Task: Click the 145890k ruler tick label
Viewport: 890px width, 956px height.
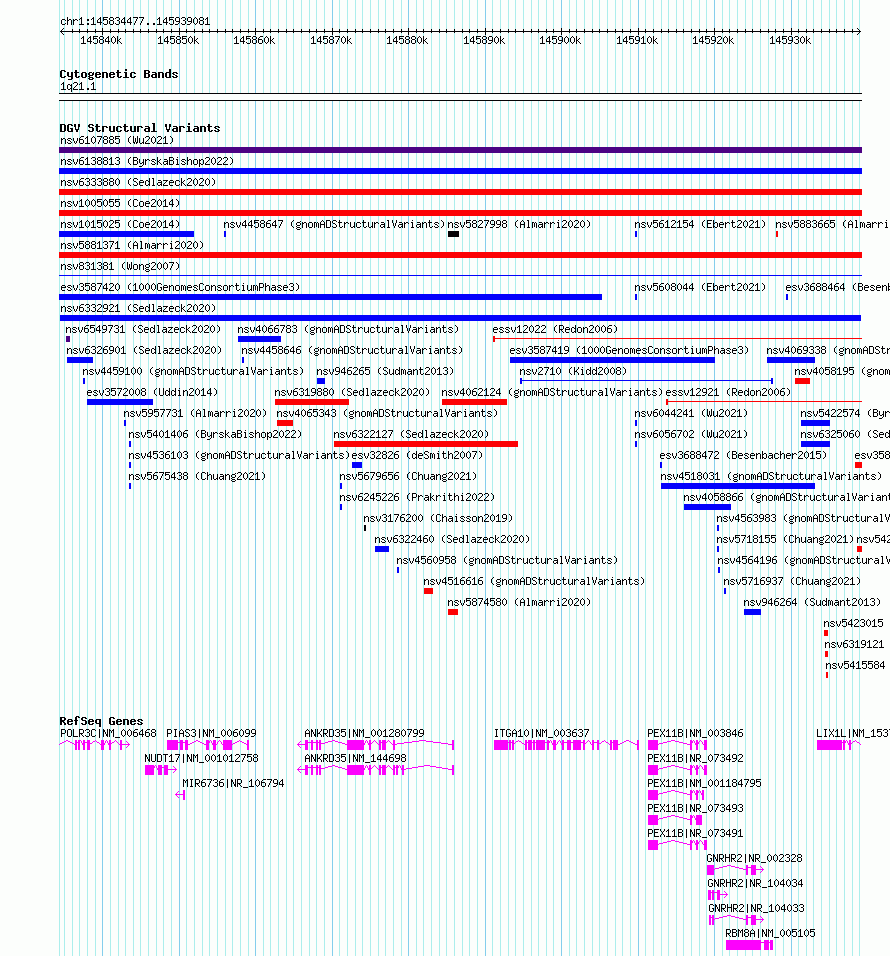Action: 484,40
